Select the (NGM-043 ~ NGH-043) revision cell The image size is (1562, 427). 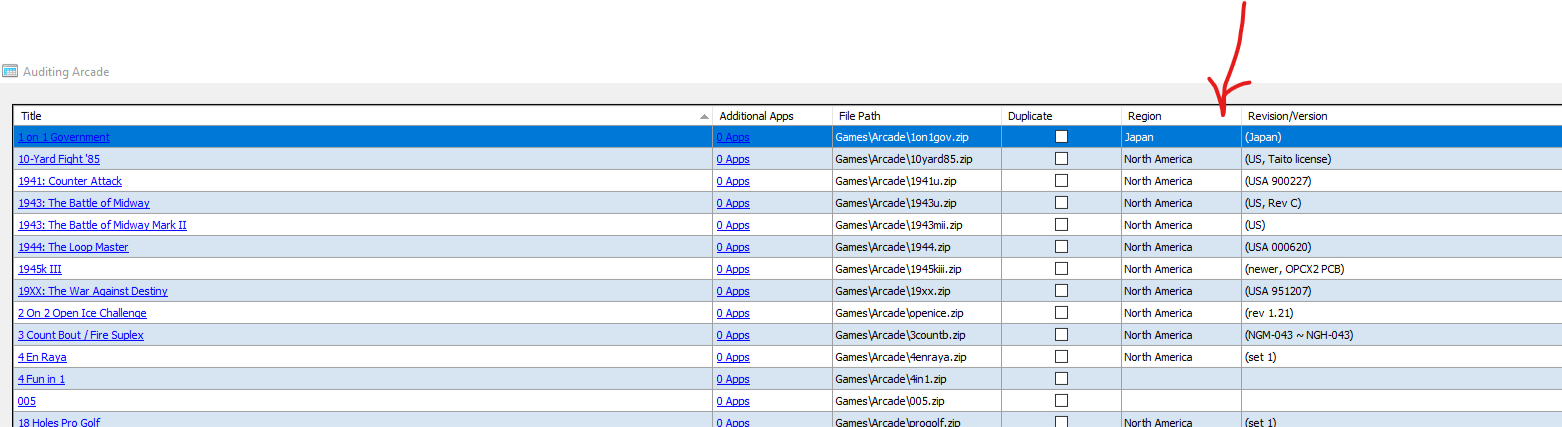1401,335
